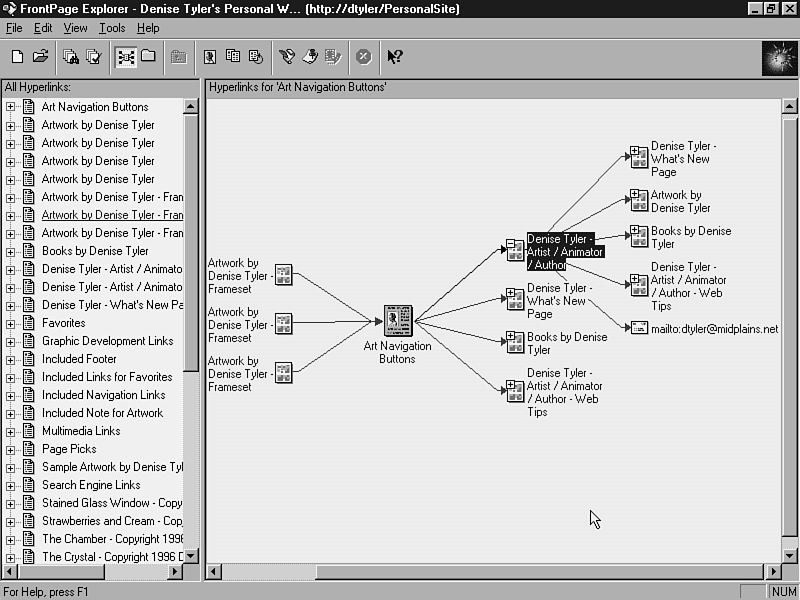Open the Tools menu

112,28
